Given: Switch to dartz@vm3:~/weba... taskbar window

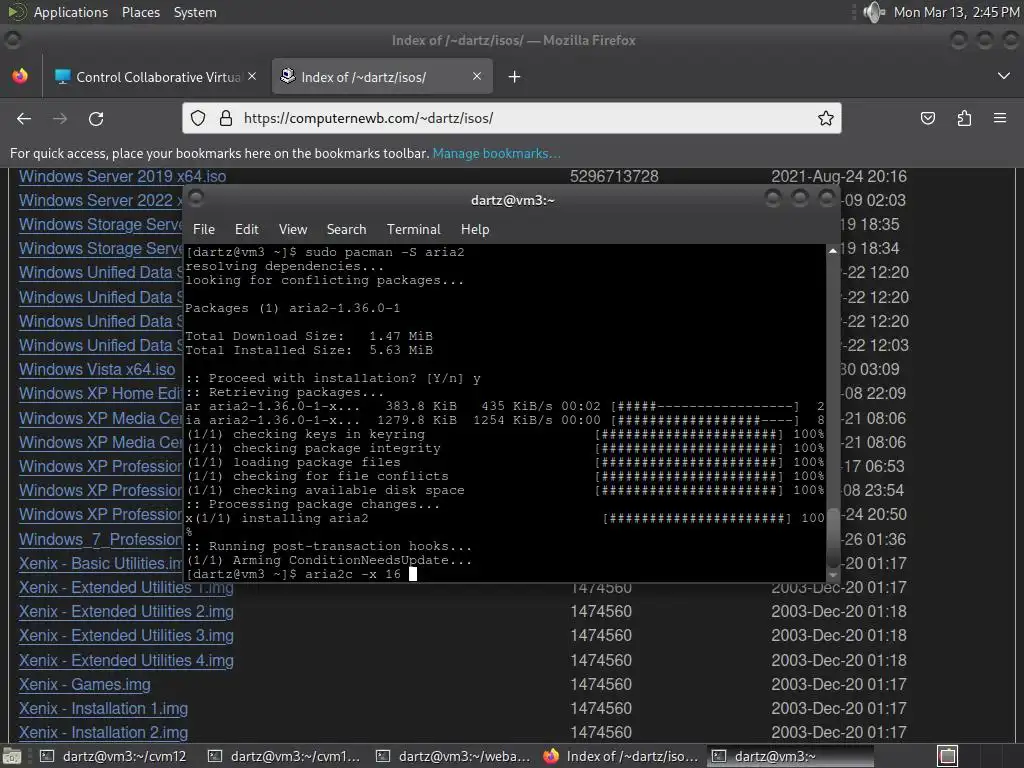Looking at the screenshot, I should [455, 756].
